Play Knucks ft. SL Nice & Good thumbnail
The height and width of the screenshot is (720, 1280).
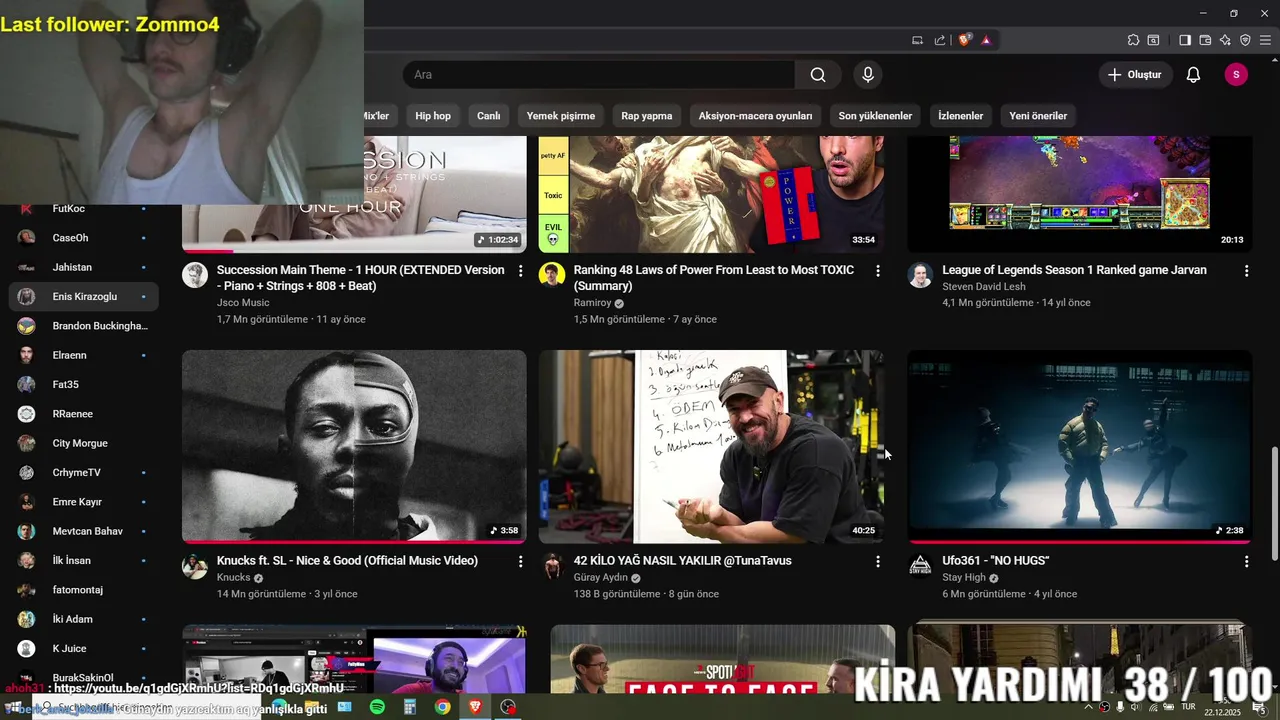click(x=354, y=446)
